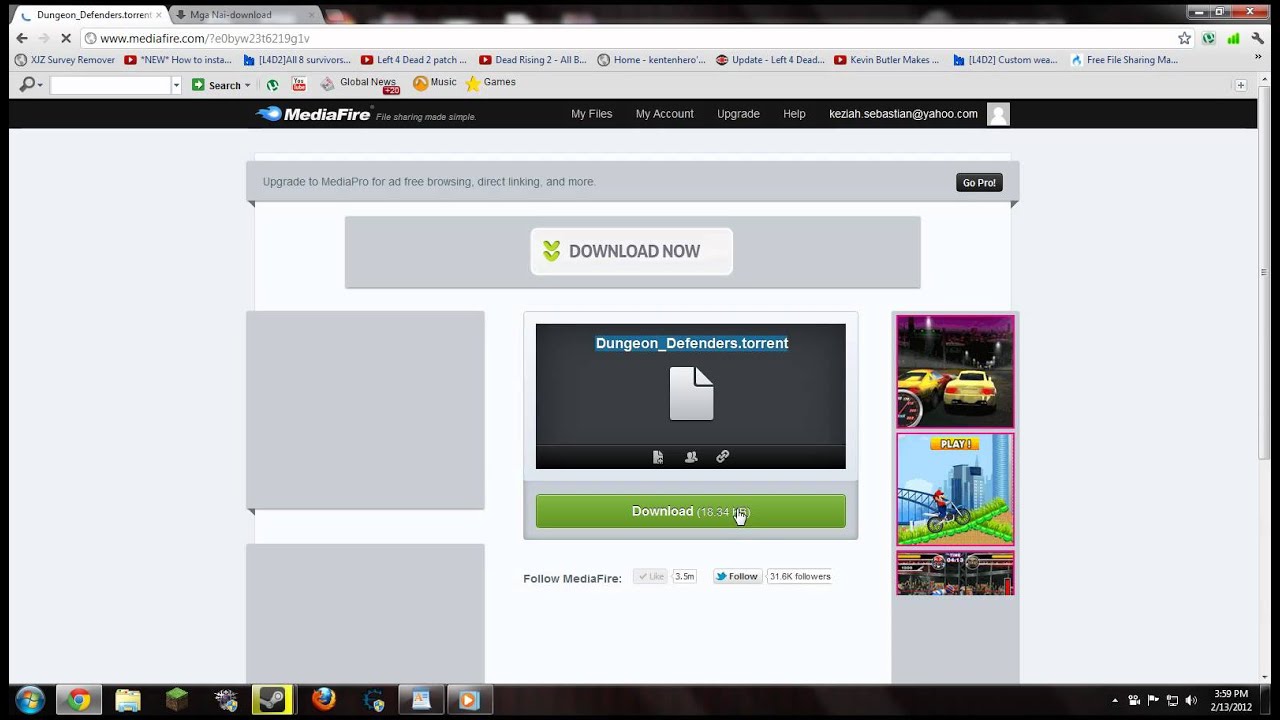Image resolution: width=1280 pixels, height=720 pixels.
Task: Click the green signal bars extension icon
Action: [1233, 38]
